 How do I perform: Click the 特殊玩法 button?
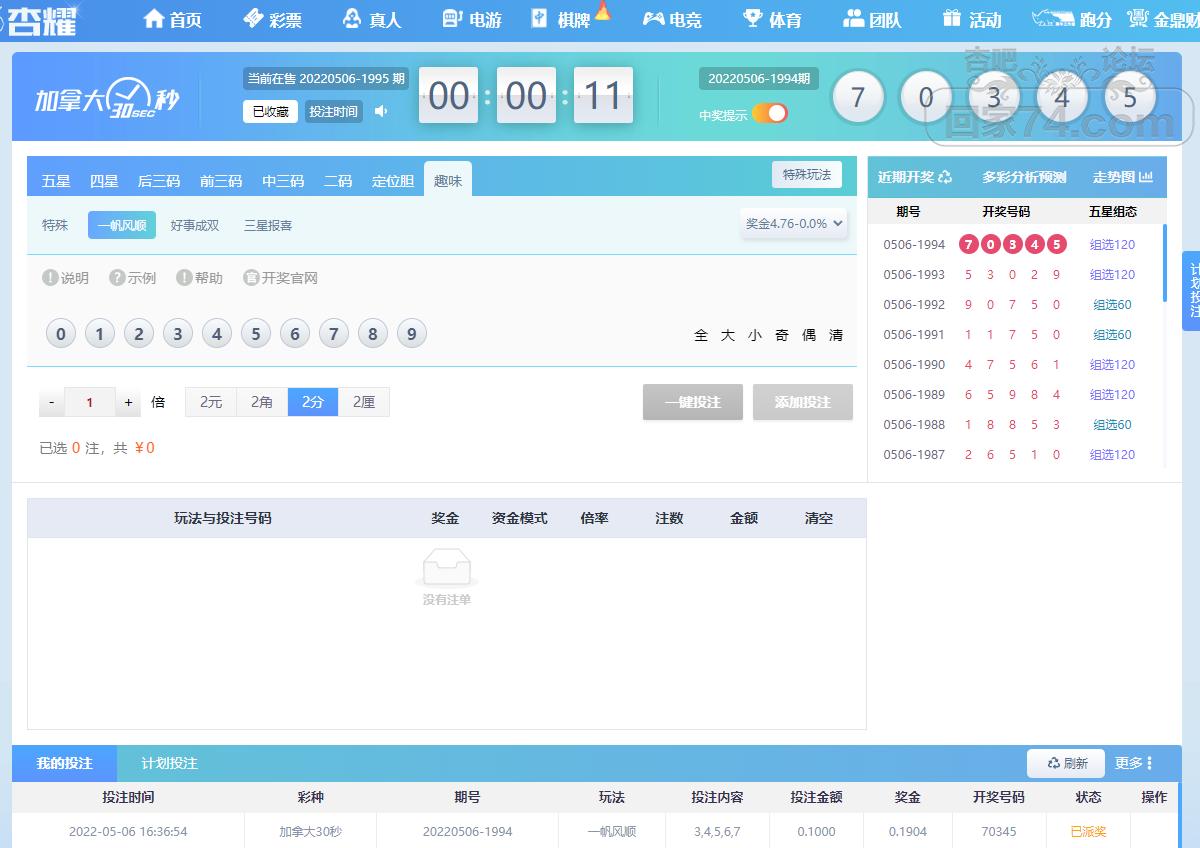tap(807, 174)
